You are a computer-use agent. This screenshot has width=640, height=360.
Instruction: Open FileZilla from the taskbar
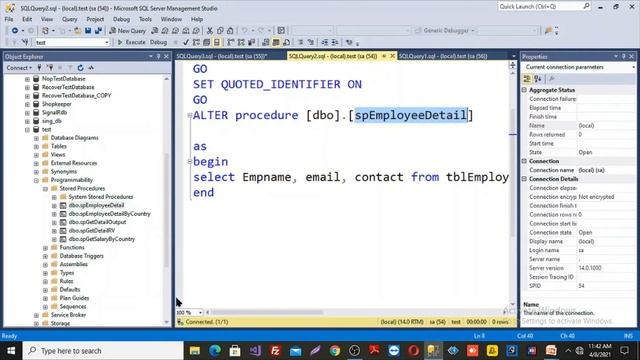276,351
